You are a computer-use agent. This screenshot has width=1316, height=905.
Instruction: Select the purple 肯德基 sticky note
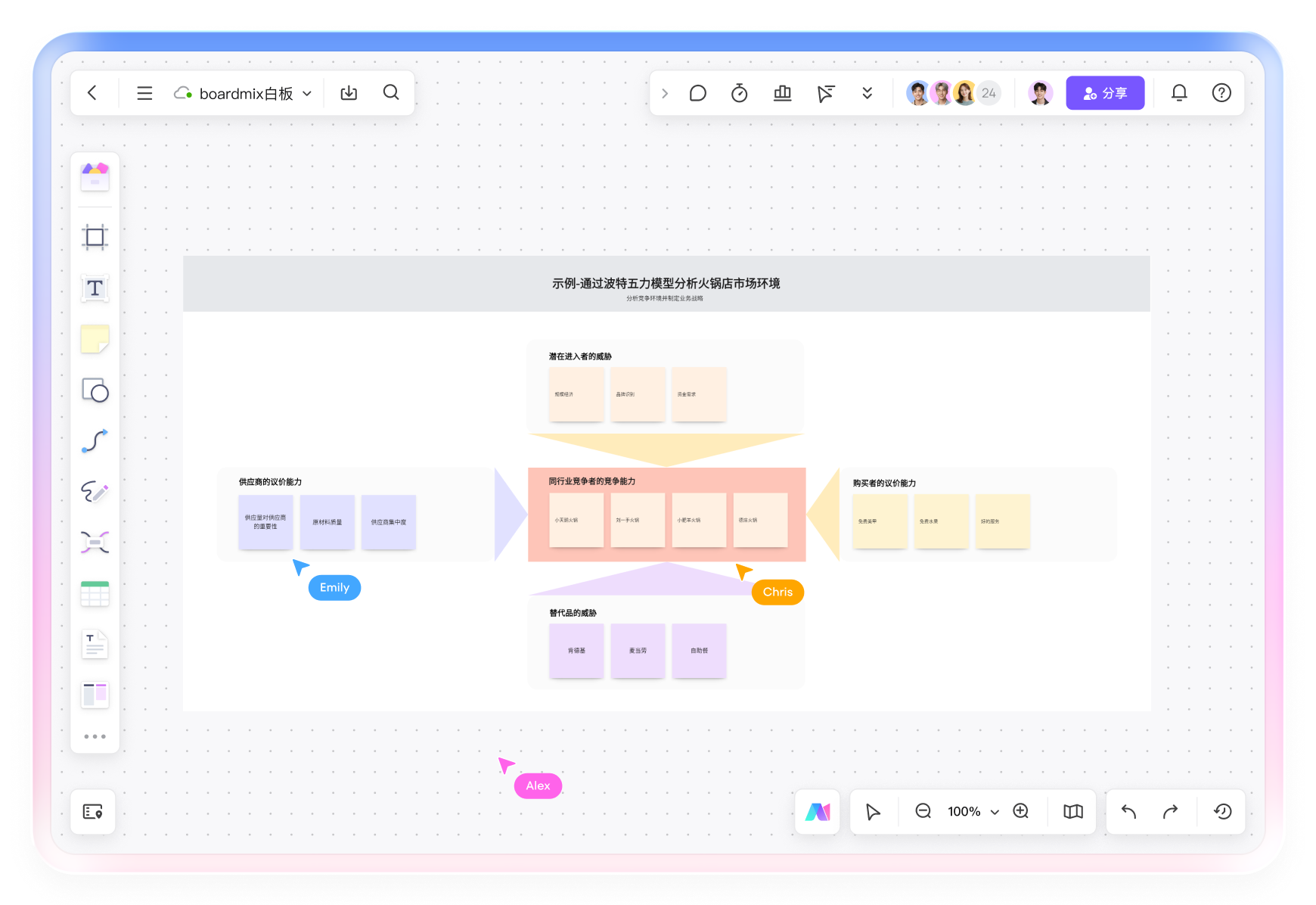[576, 651]
